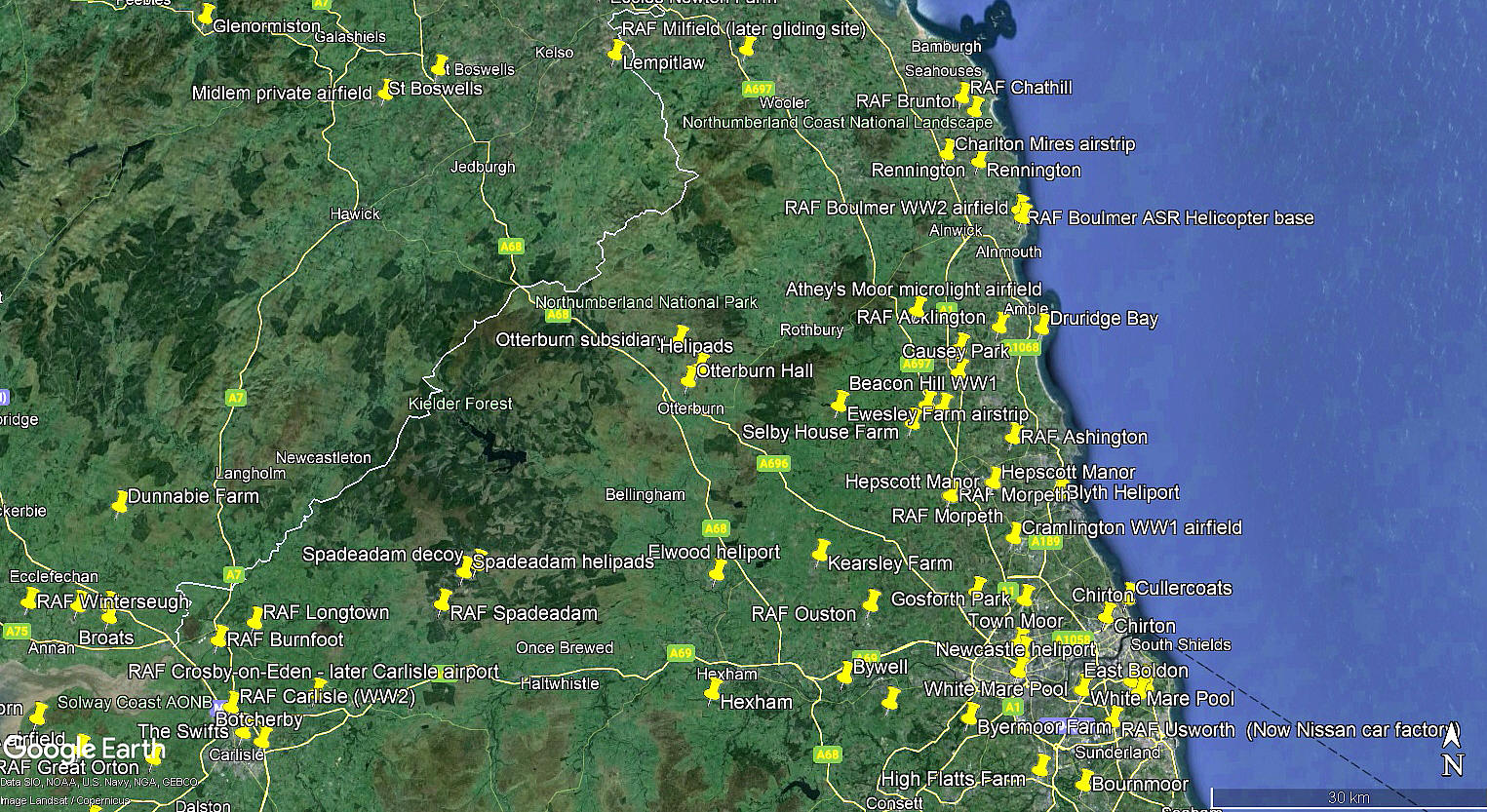The height and width of the screenshot is (812, 1487).
Task: Select the Elwood heliport pushpin
Action: tap(718, 572)
